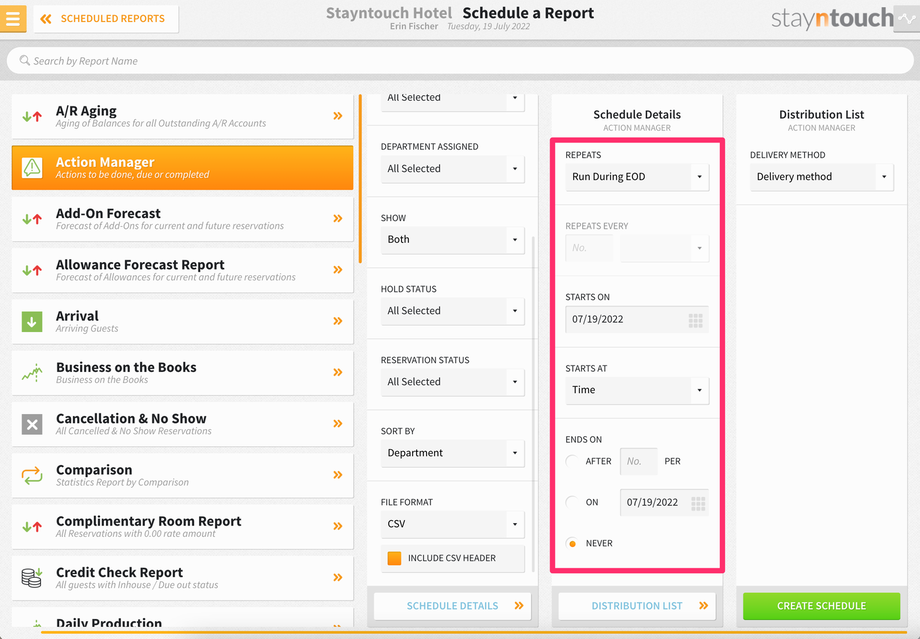Toggle the Include CSV Header checkbox
Viewport: 920px width, 639px height.
pos(394,558)
